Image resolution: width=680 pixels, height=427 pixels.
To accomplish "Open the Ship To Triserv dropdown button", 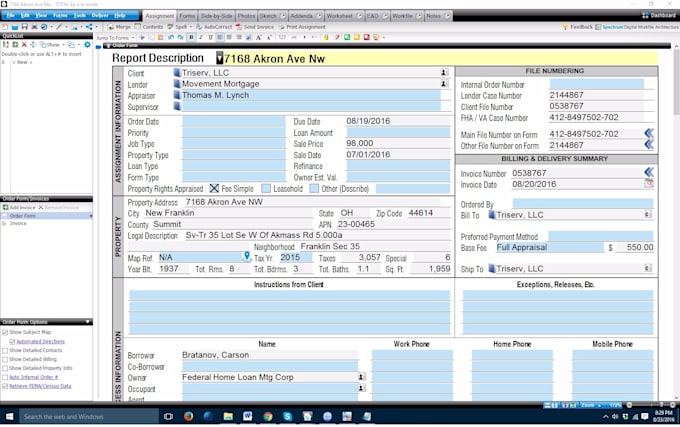I will point(648,268).
